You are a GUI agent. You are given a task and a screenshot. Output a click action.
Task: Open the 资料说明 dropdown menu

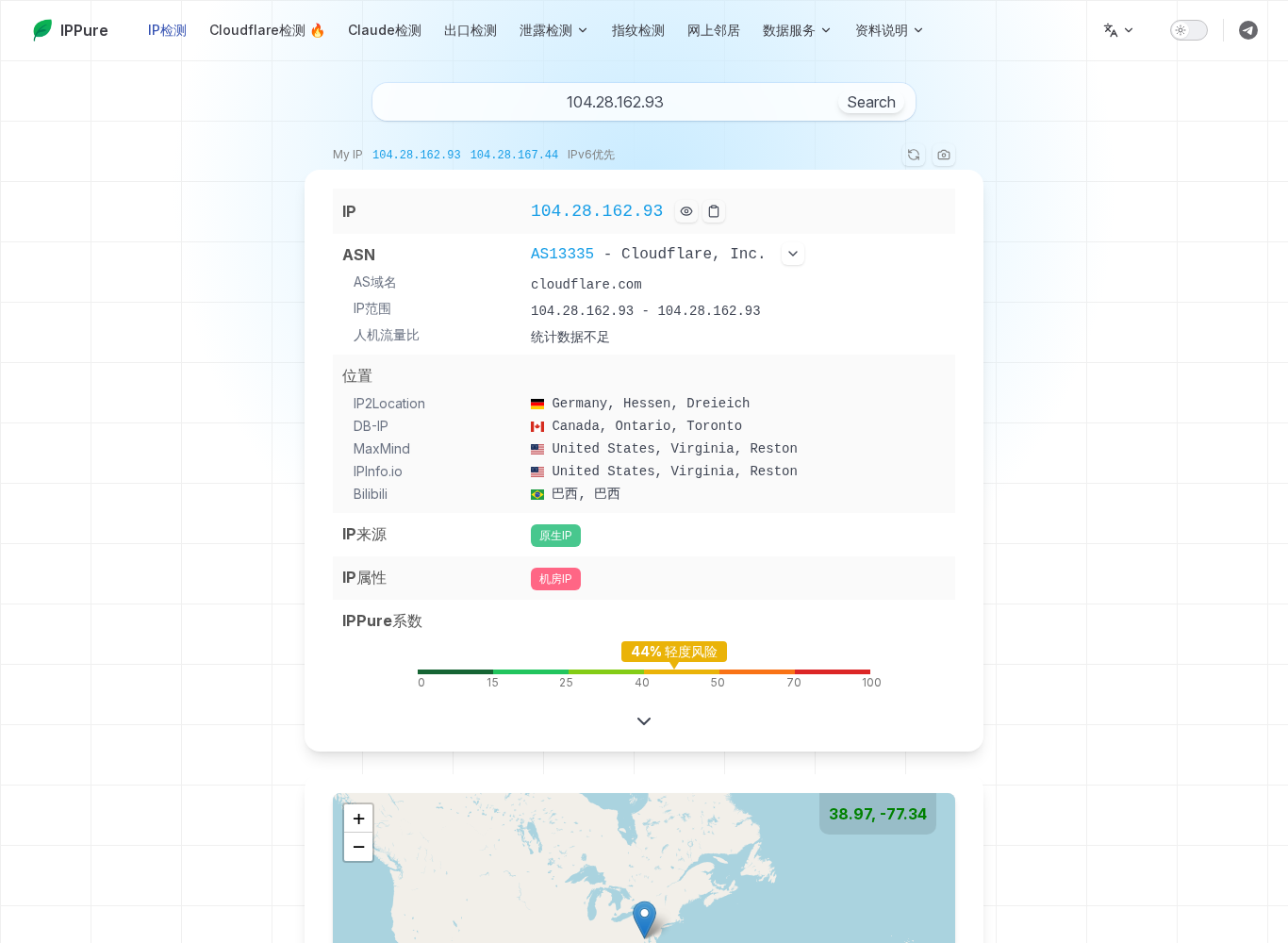point(889,30)
